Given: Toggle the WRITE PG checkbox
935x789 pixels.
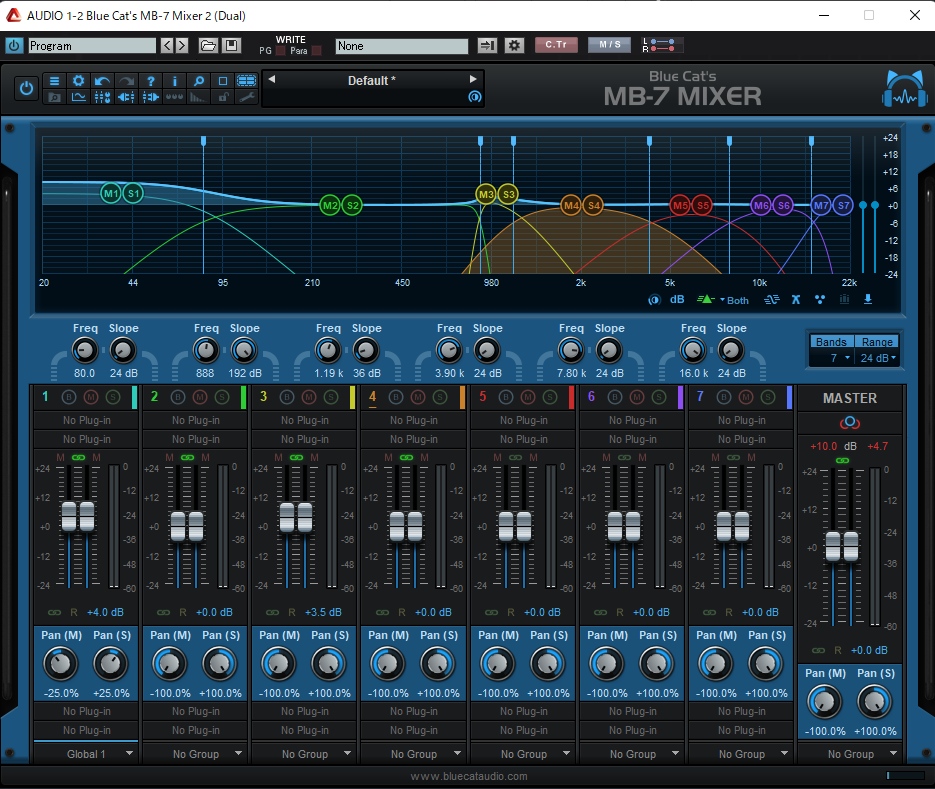Looking at the screenshot, I should click(x=280, y=51).
